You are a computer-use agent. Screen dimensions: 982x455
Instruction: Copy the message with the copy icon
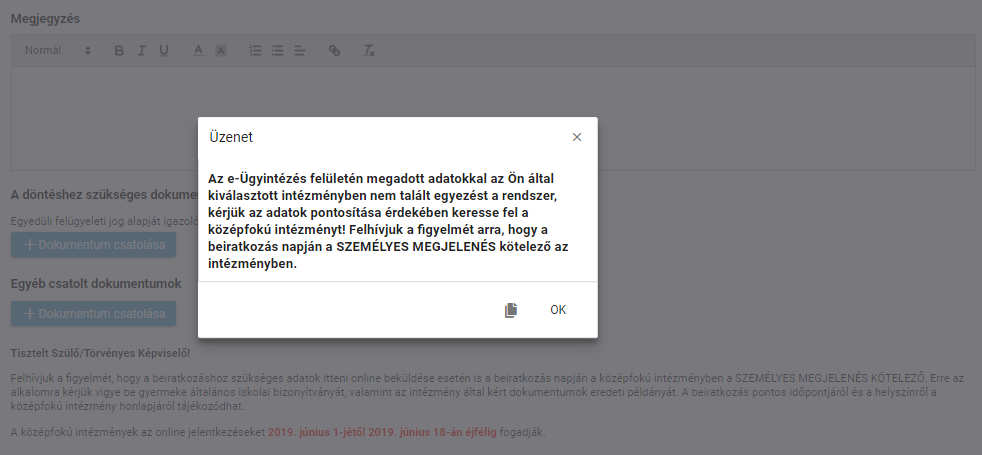[511, 310]
